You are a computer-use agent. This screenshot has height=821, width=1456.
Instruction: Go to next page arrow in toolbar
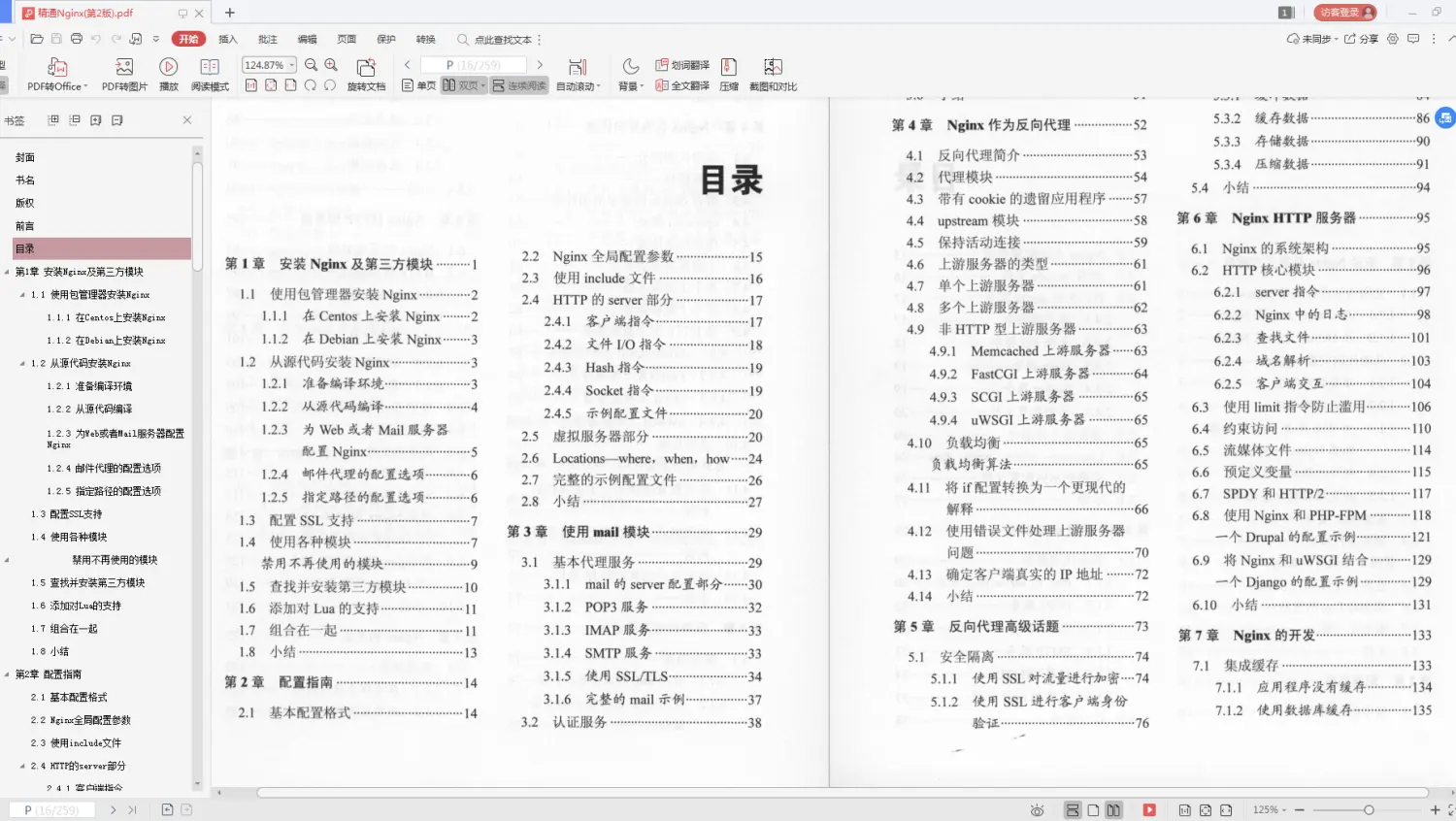point(540,65)
